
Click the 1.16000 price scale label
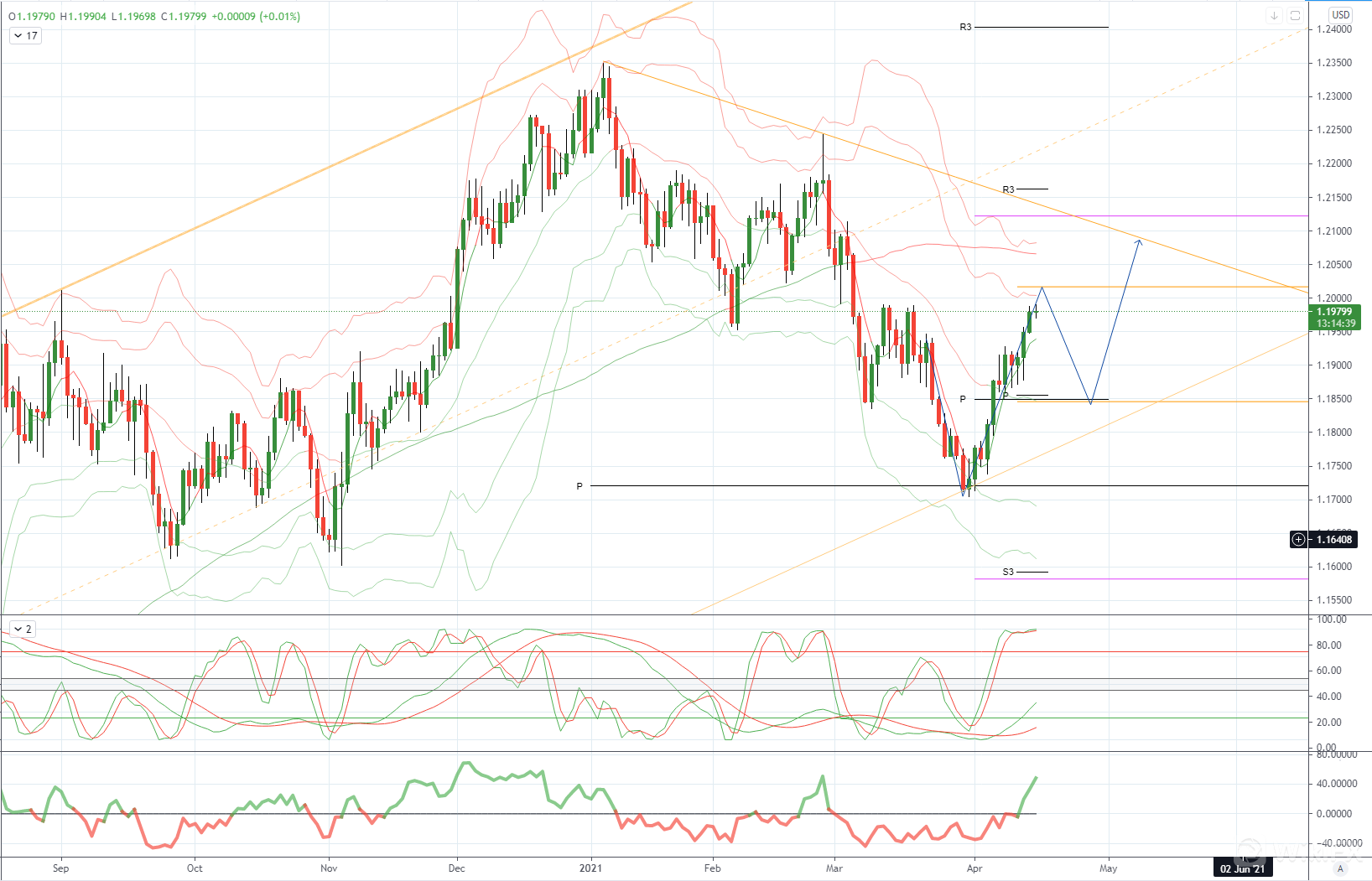(x=1334, y=567)
